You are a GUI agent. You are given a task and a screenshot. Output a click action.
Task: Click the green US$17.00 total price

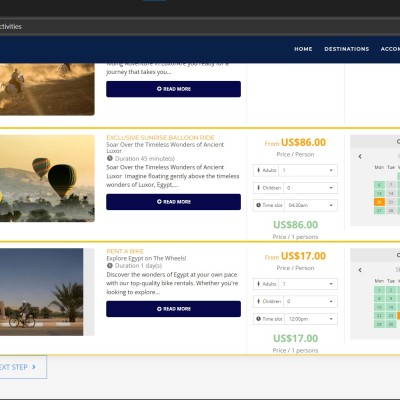(296, 338)
